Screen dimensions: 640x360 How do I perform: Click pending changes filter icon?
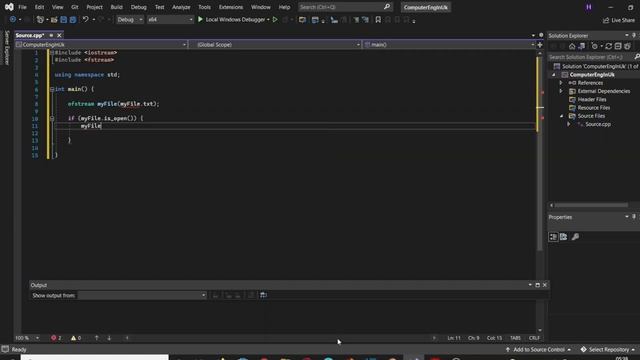point(595,46)
